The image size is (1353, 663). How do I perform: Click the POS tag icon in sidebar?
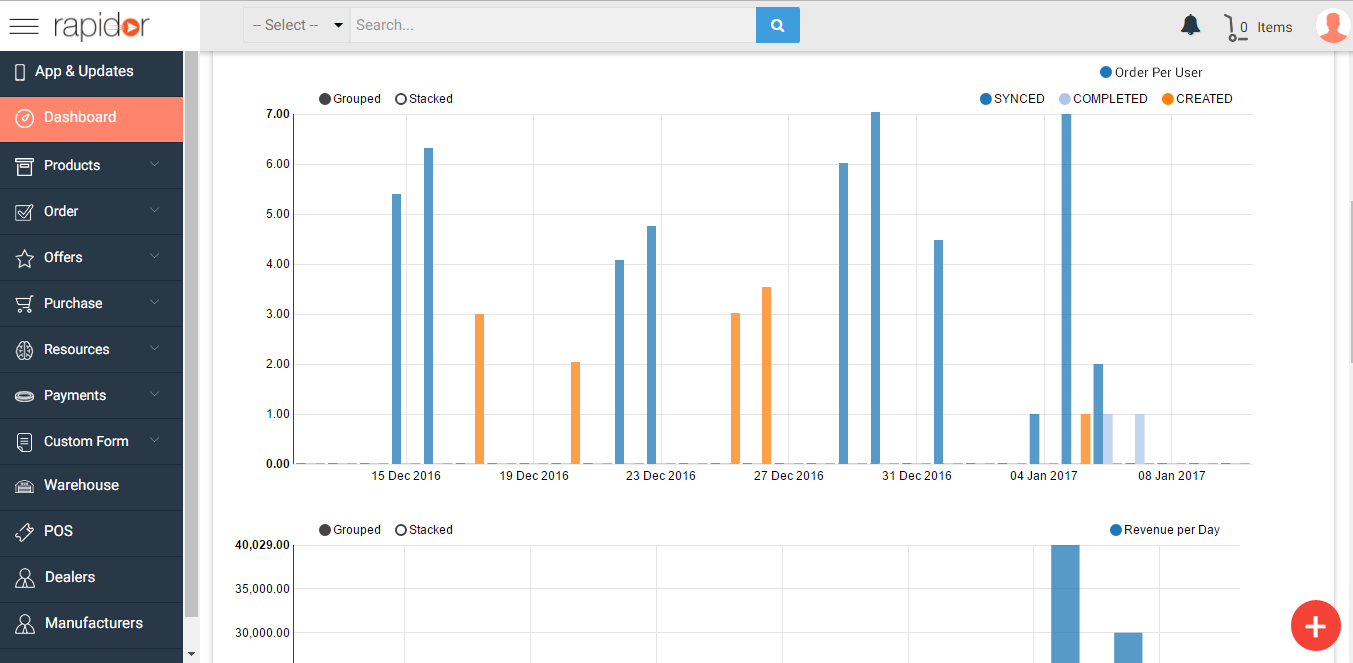pos(25,532)
